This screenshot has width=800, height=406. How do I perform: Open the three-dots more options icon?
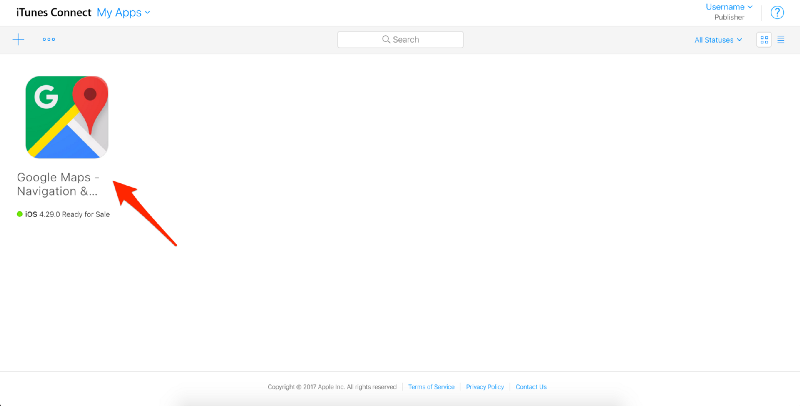(x=49, y=40)
